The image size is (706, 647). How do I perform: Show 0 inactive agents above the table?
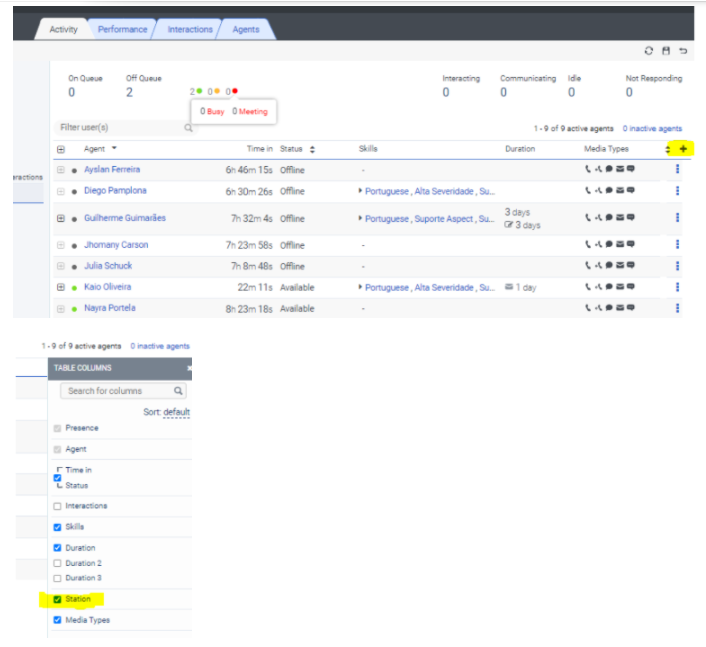coord(652,128)
